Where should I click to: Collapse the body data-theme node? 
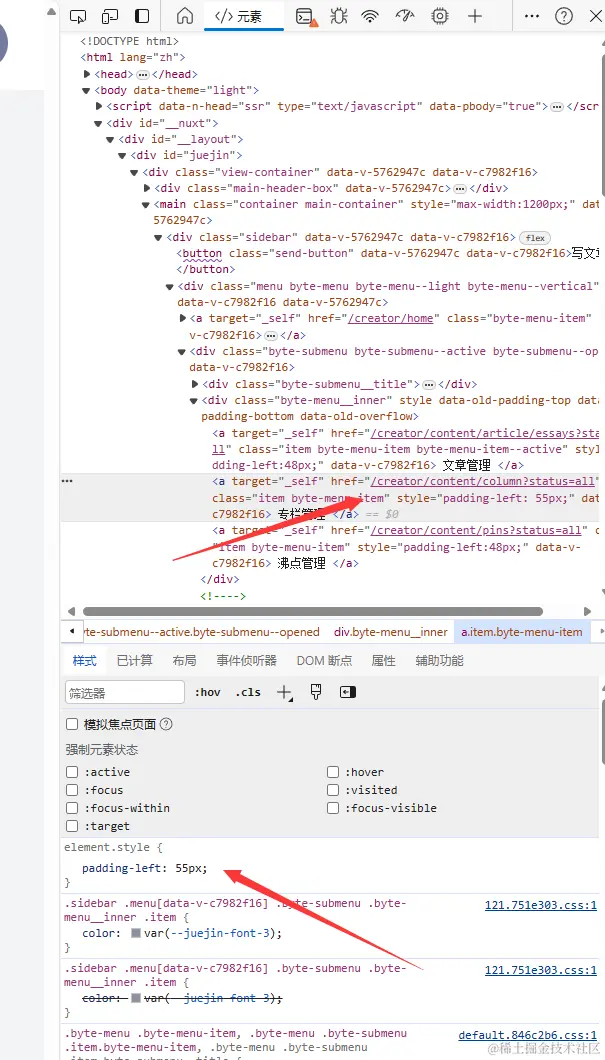pos(87,91)
